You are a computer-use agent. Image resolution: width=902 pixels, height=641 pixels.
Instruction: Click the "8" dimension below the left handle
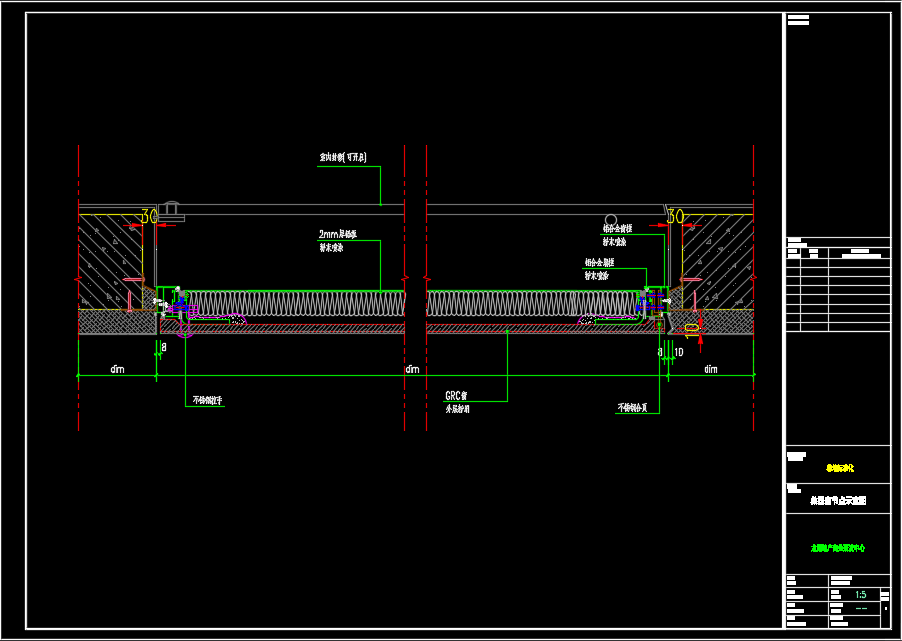(x=164, y=347)
